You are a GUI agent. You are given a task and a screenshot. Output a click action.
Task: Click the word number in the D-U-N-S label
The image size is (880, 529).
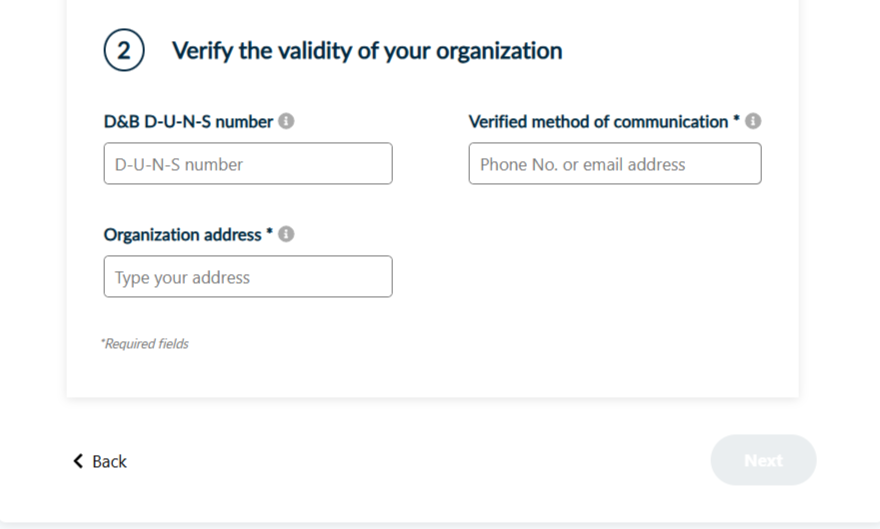click(246, 122)
